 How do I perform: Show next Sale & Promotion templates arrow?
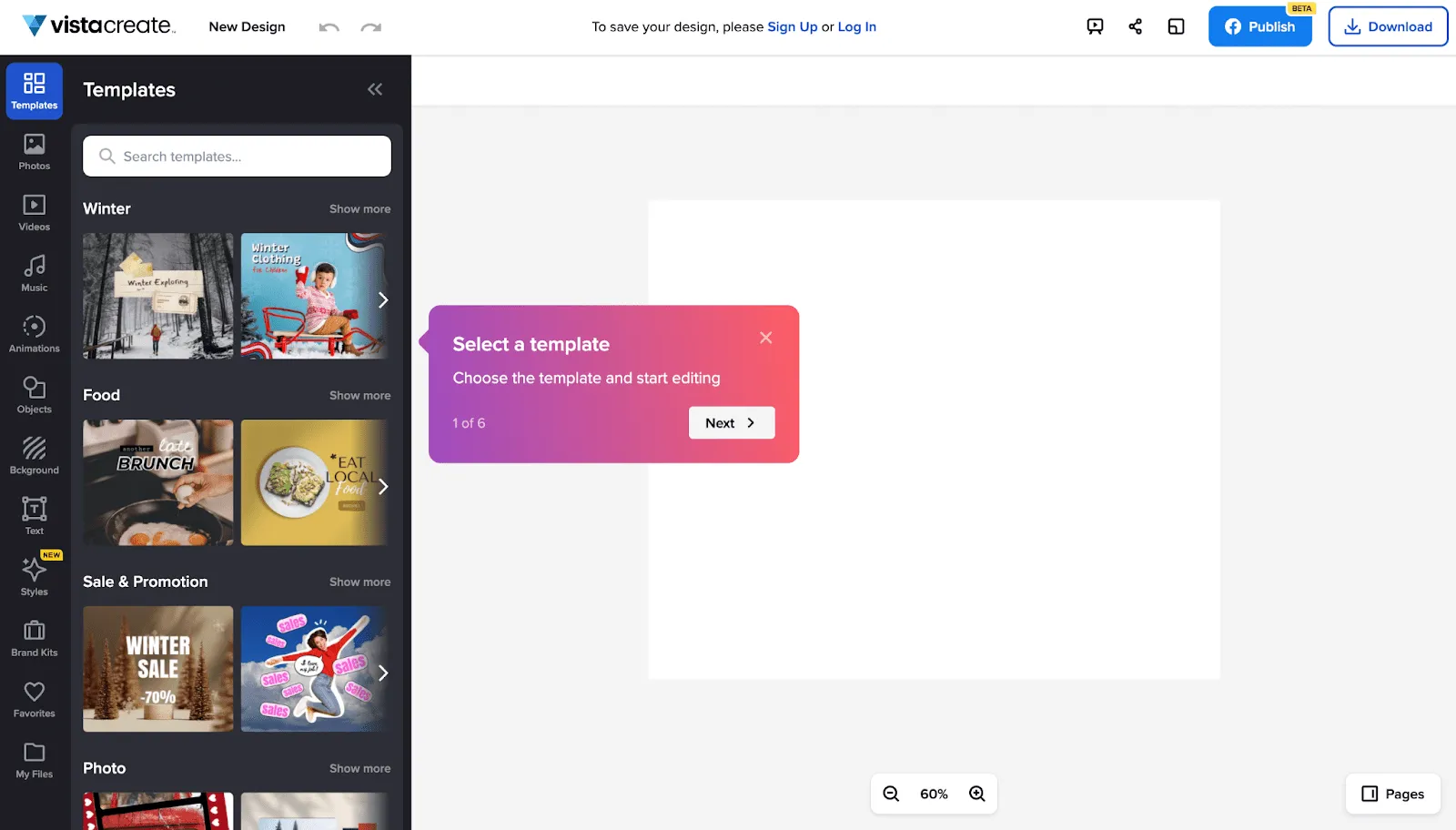[383, 673]
